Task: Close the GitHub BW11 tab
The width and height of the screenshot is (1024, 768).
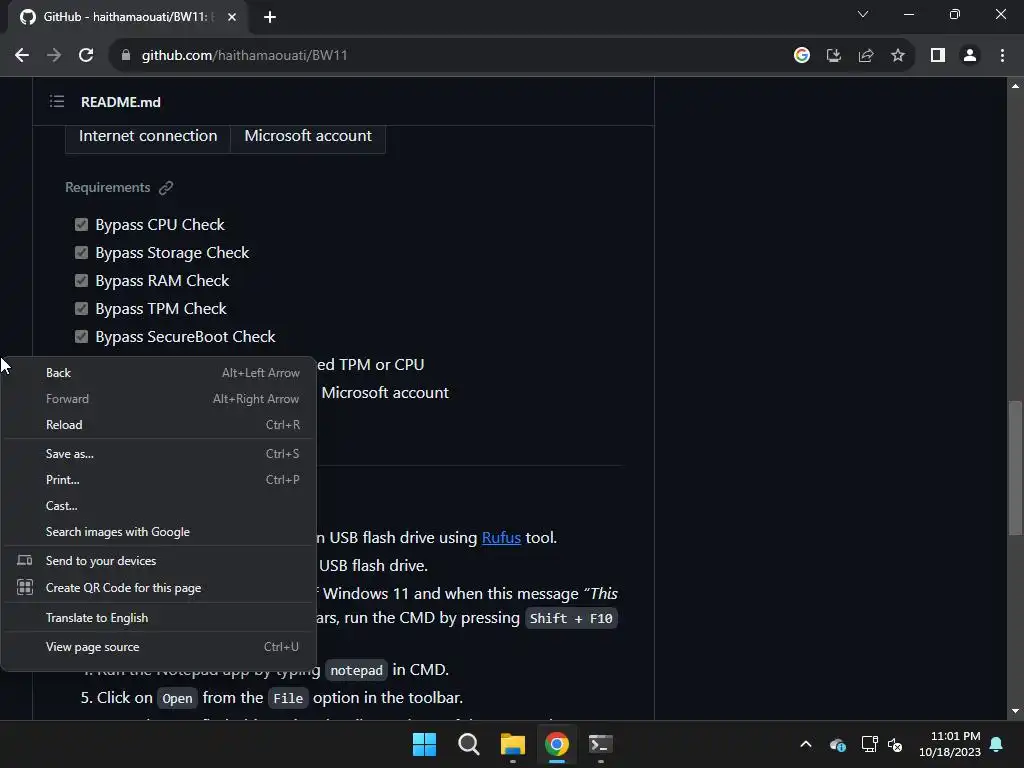Action: tap(232, 17)
